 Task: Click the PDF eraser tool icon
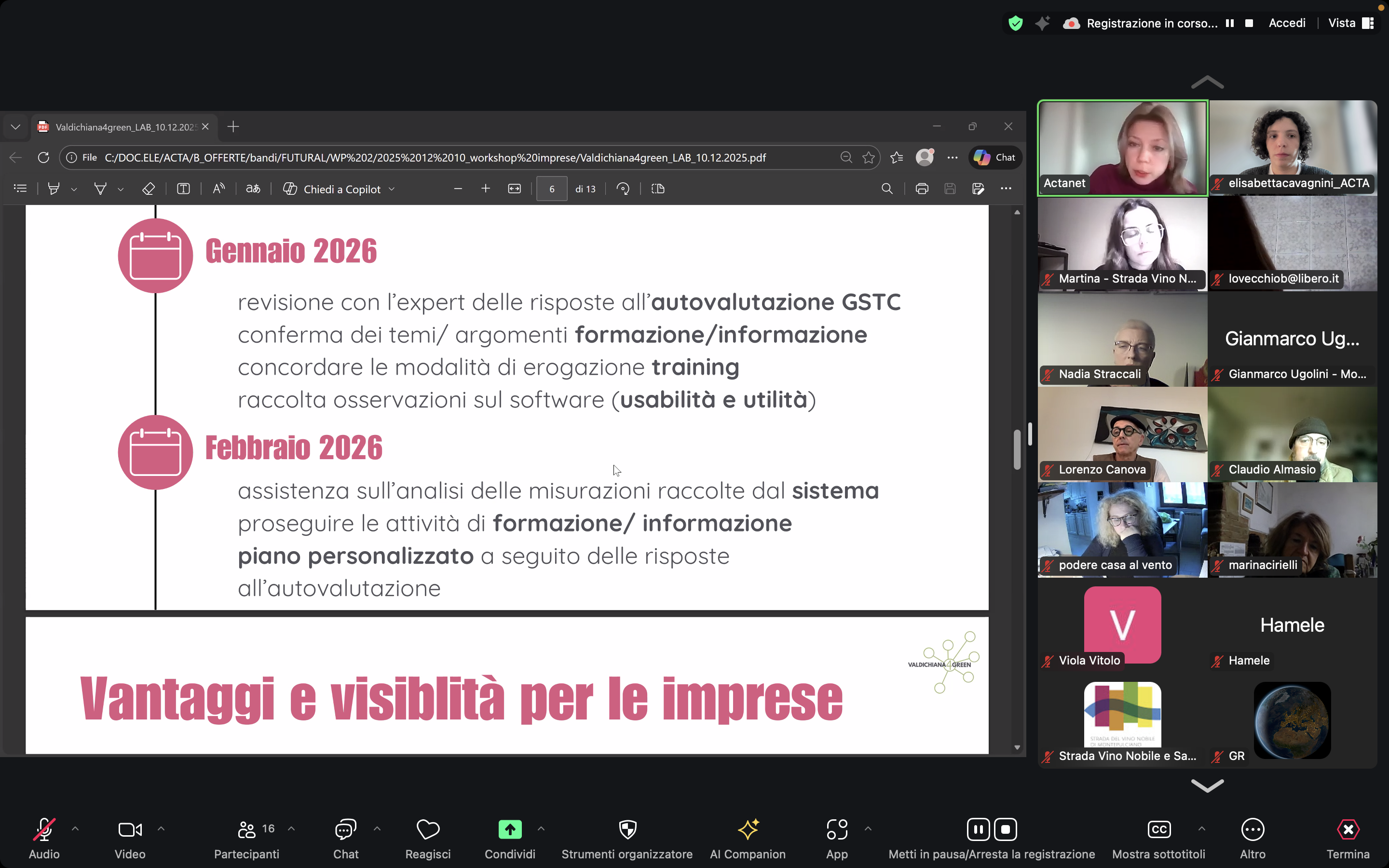148,189
